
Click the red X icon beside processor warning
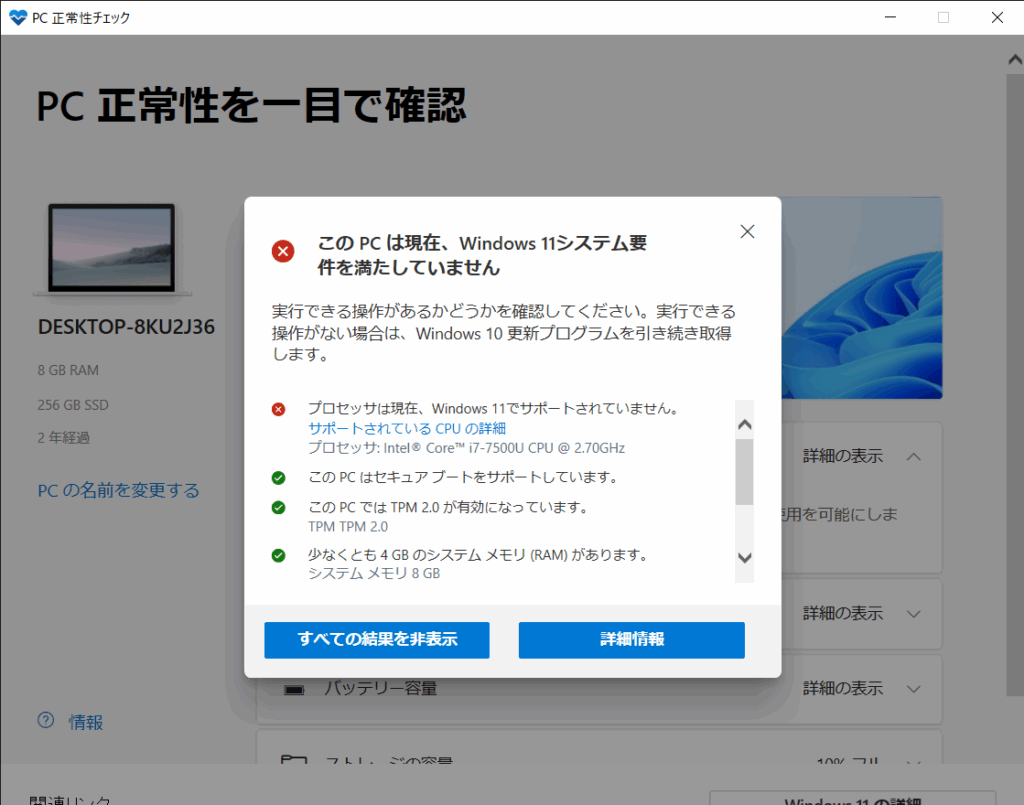tap(278, 409)
